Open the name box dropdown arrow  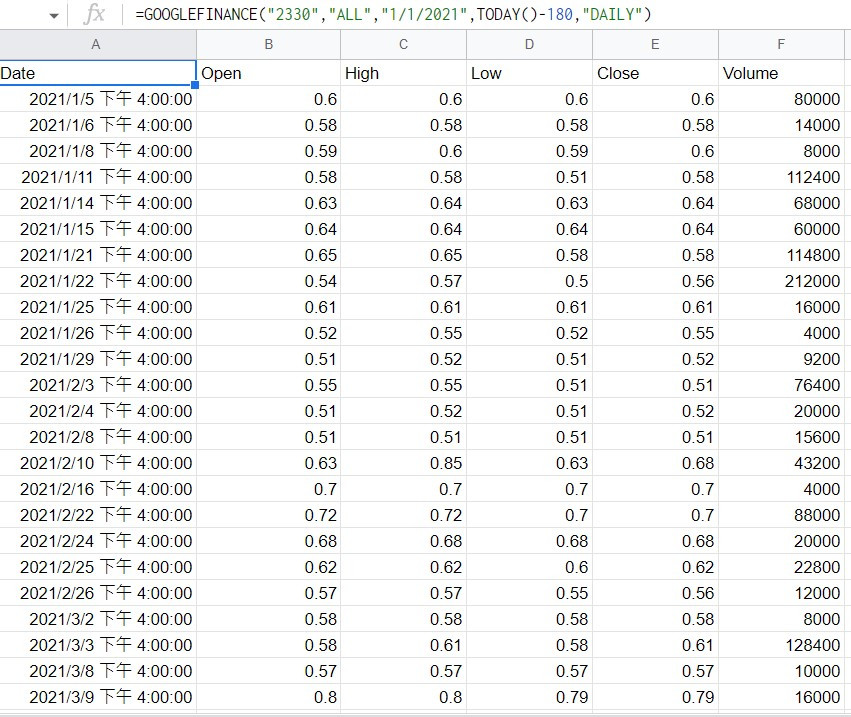click(x=54, y=16)
